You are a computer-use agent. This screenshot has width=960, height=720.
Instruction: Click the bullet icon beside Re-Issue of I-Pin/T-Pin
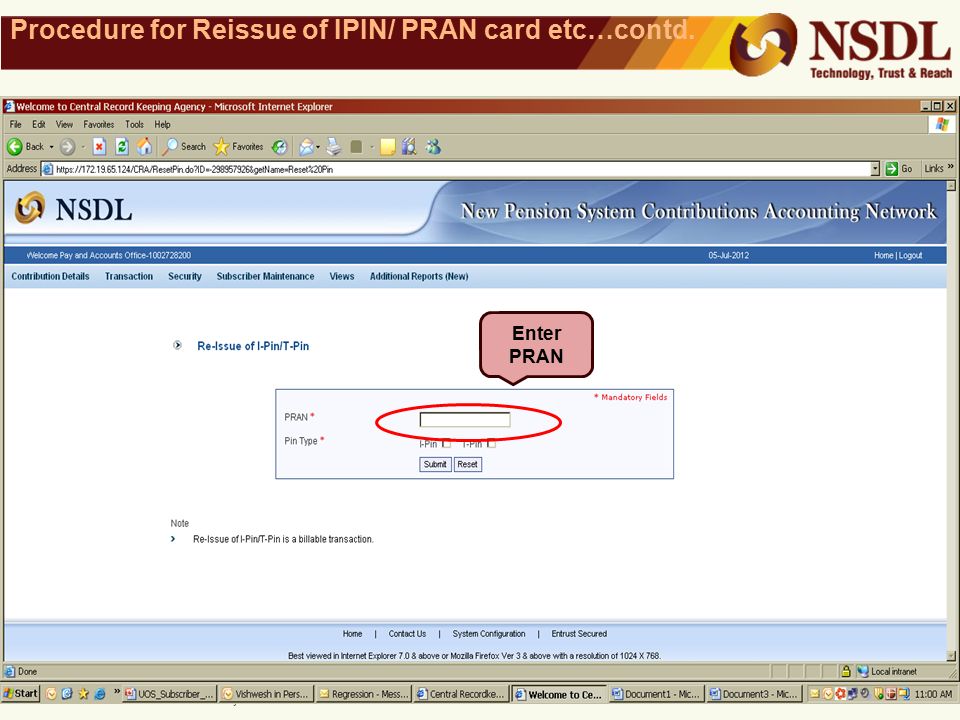pyautogui.click(x=178, y=345)
